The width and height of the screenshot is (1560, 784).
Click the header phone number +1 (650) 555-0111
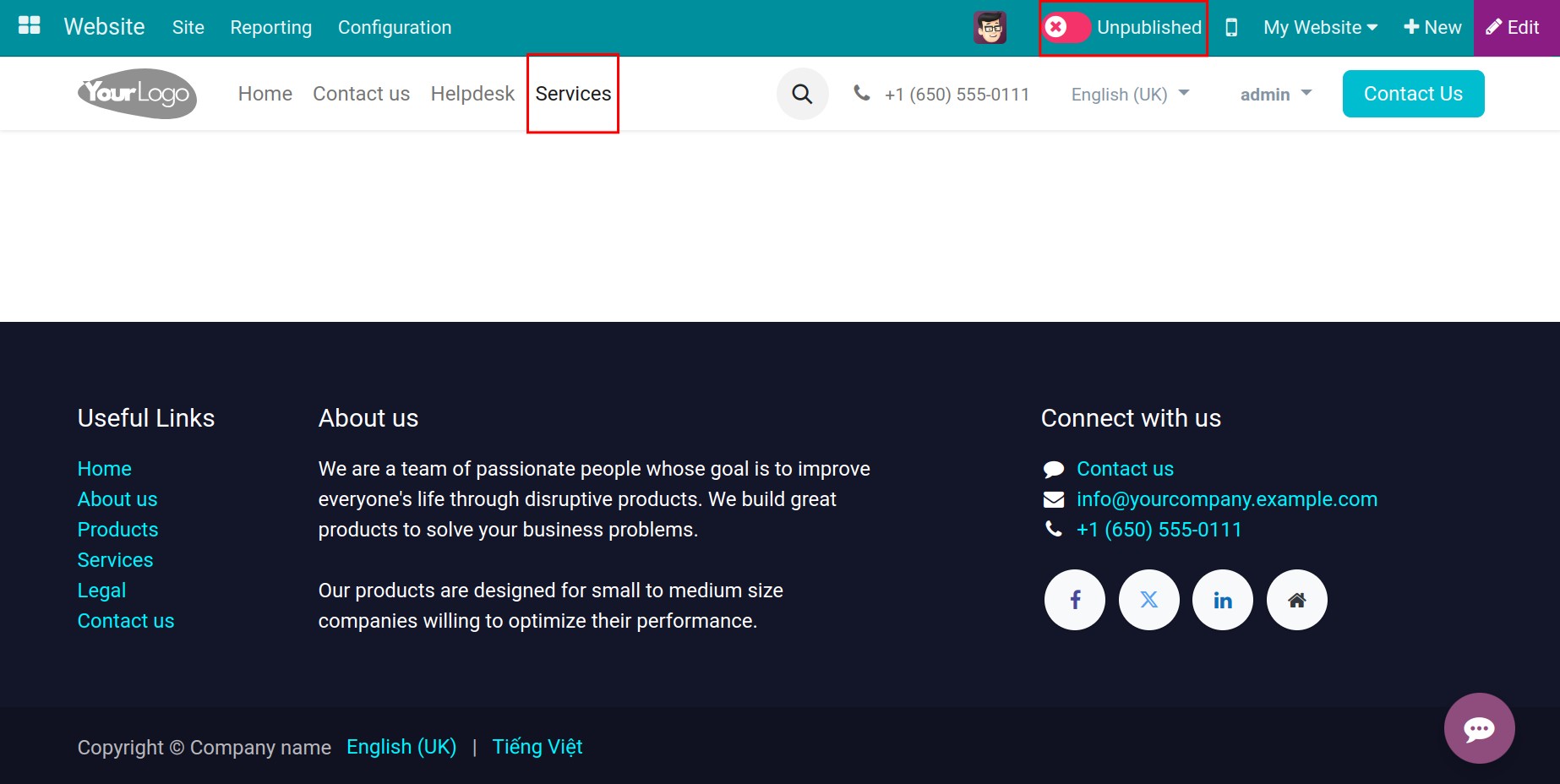coord(957,95)
